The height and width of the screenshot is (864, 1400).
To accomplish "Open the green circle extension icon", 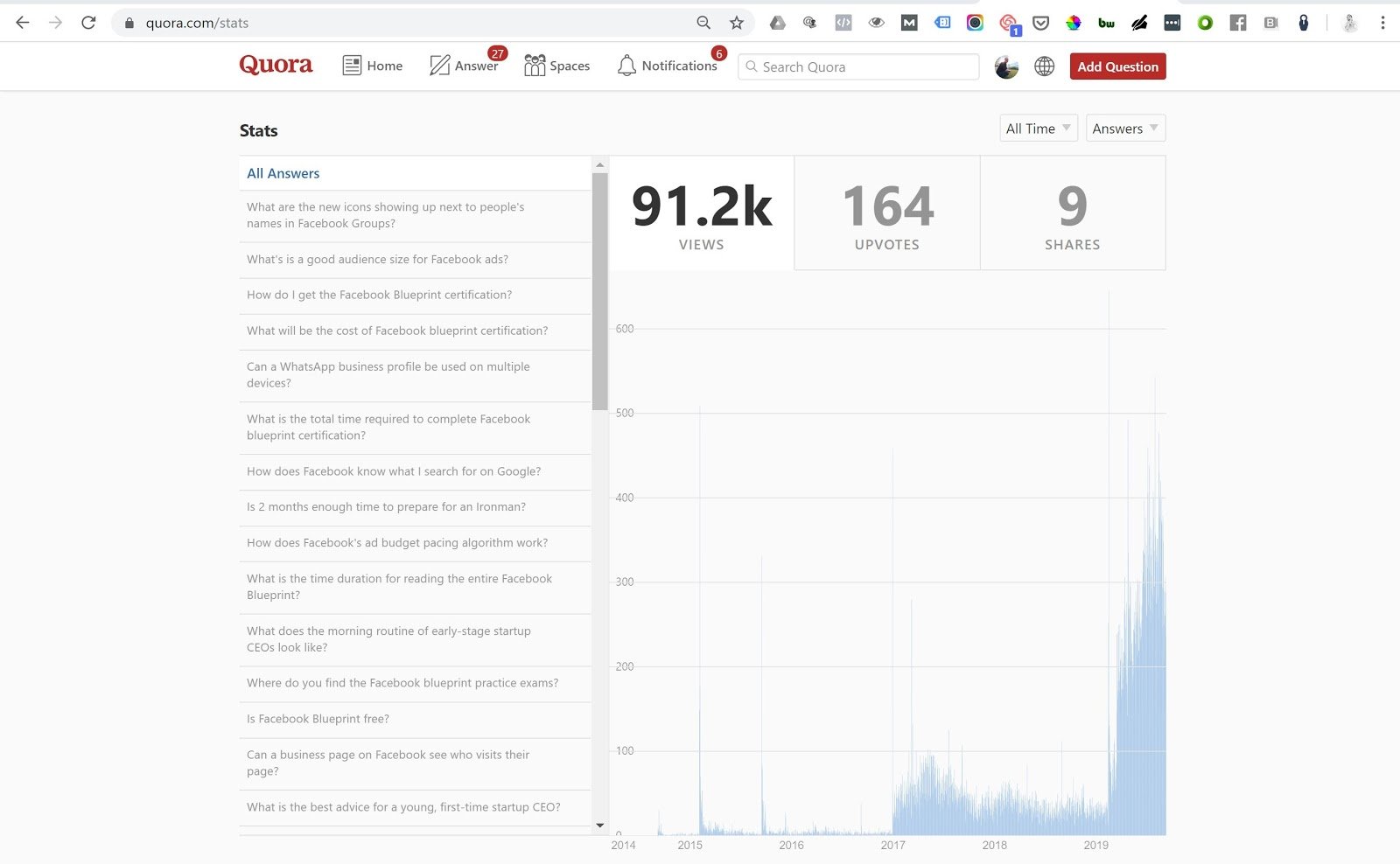I will click(x=1205, y=23).
